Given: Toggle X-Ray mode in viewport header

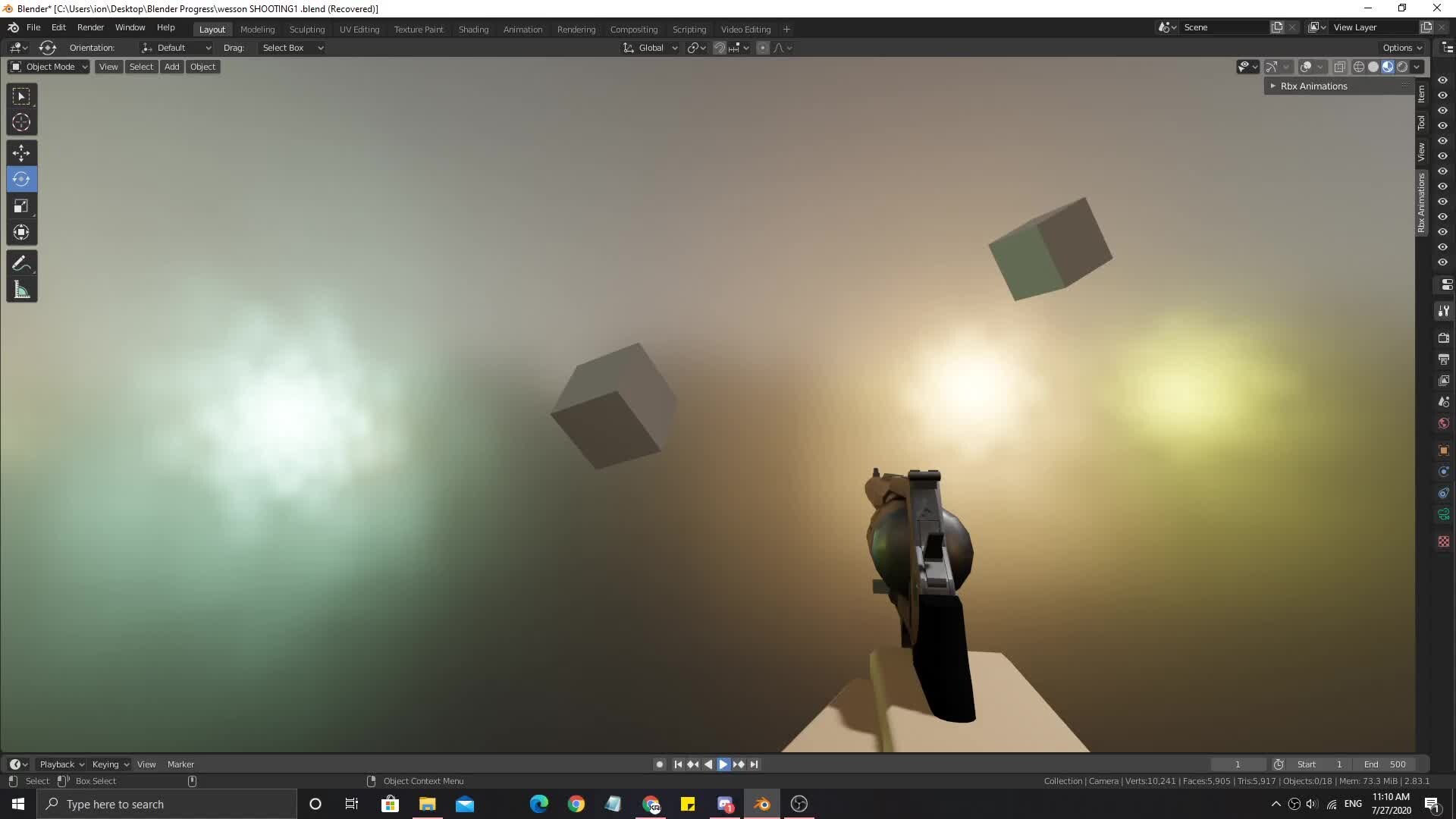Looking at the screenshot, I should (1338, 67).
